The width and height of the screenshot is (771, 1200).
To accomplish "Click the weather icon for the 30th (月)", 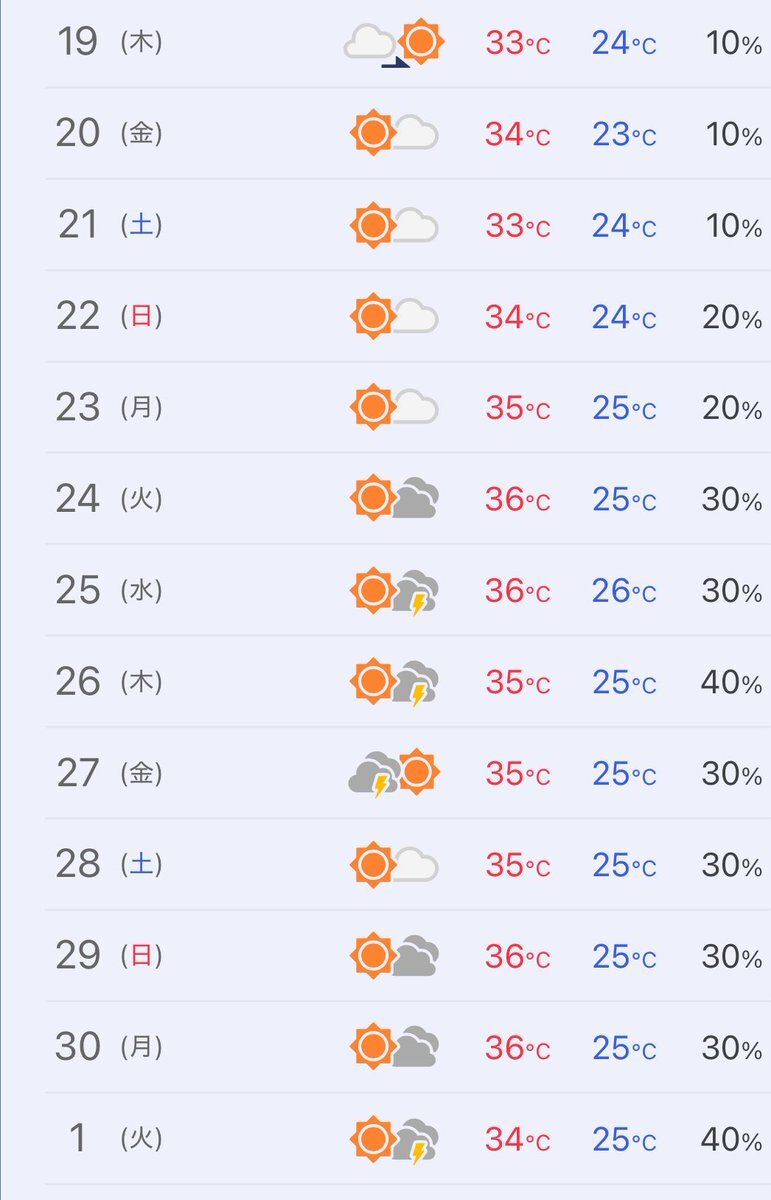I will click(394, 1047).
